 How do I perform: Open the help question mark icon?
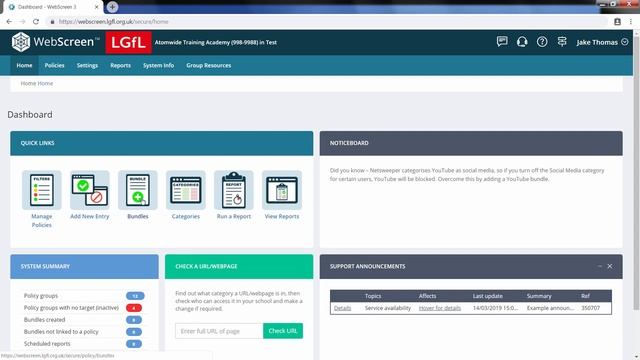pos(542,42)
